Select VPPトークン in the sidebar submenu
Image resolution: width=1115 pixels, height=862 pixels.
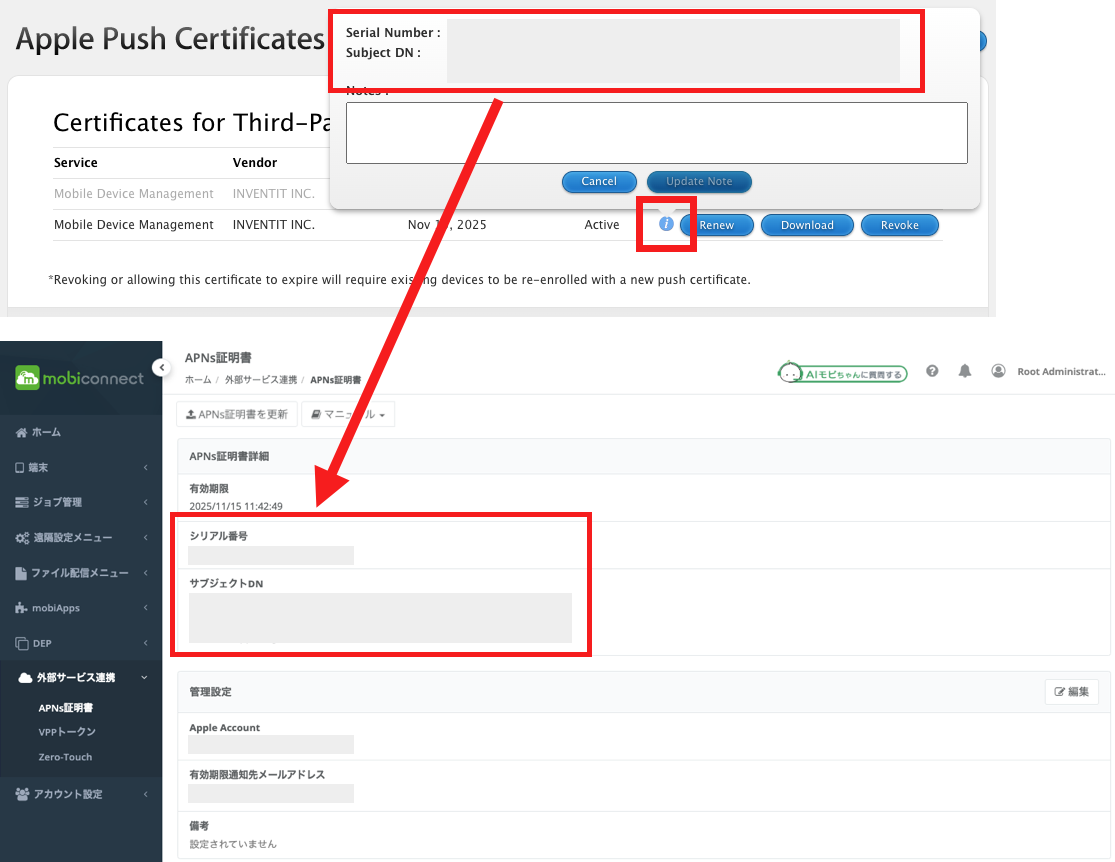pos(67,732)
